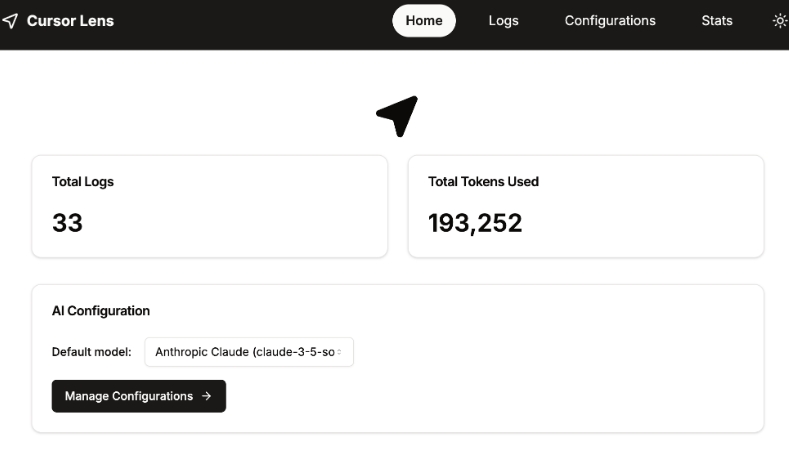Screen dimensions: 789x453
Task: Toggle the light/dark theme sun icon
Action: pyautogui.click(x=780, y=20)
